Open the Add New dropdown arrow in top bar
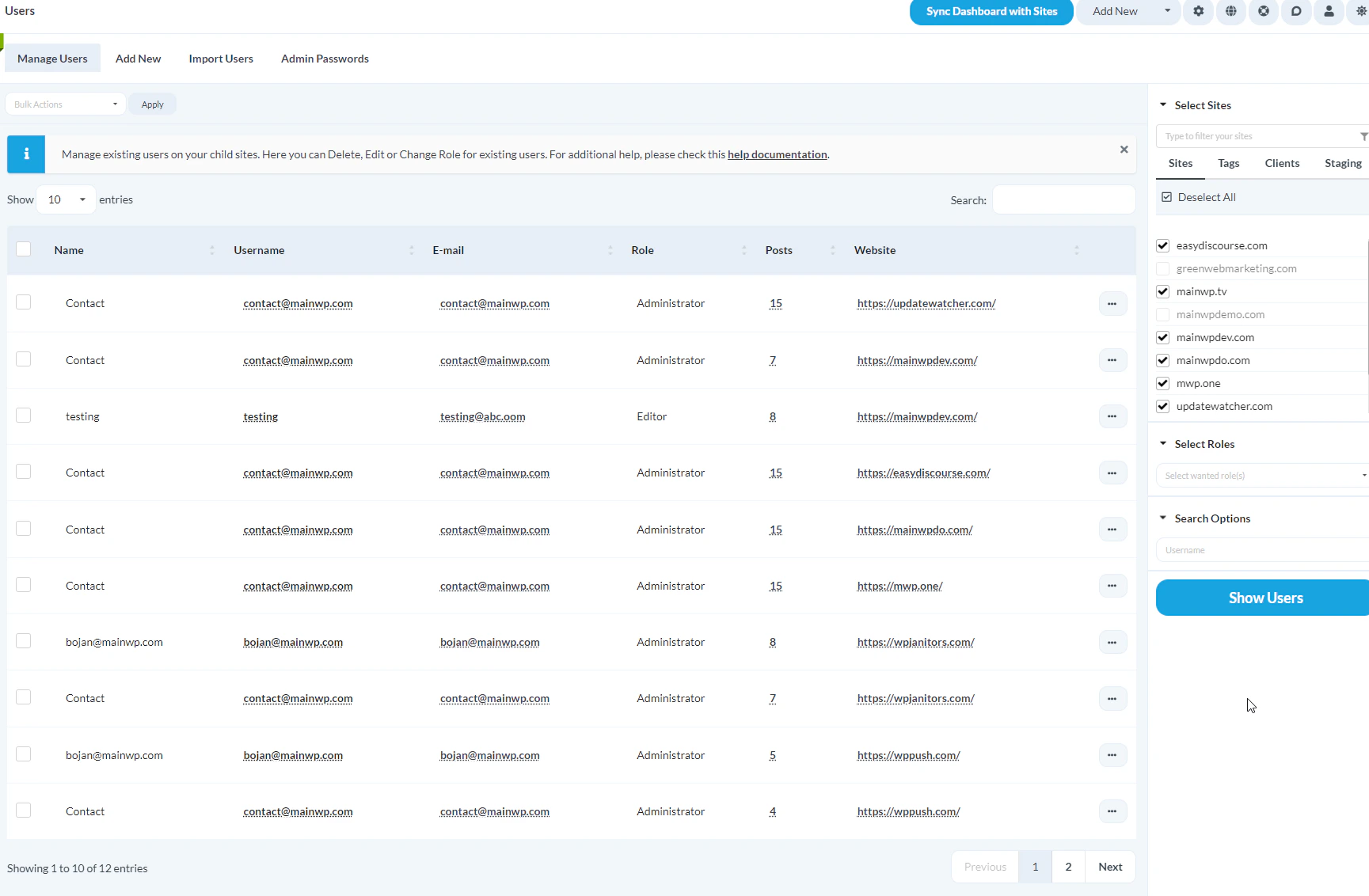This screenshot has width=1369, height=896. click(x=1167, y=11)
